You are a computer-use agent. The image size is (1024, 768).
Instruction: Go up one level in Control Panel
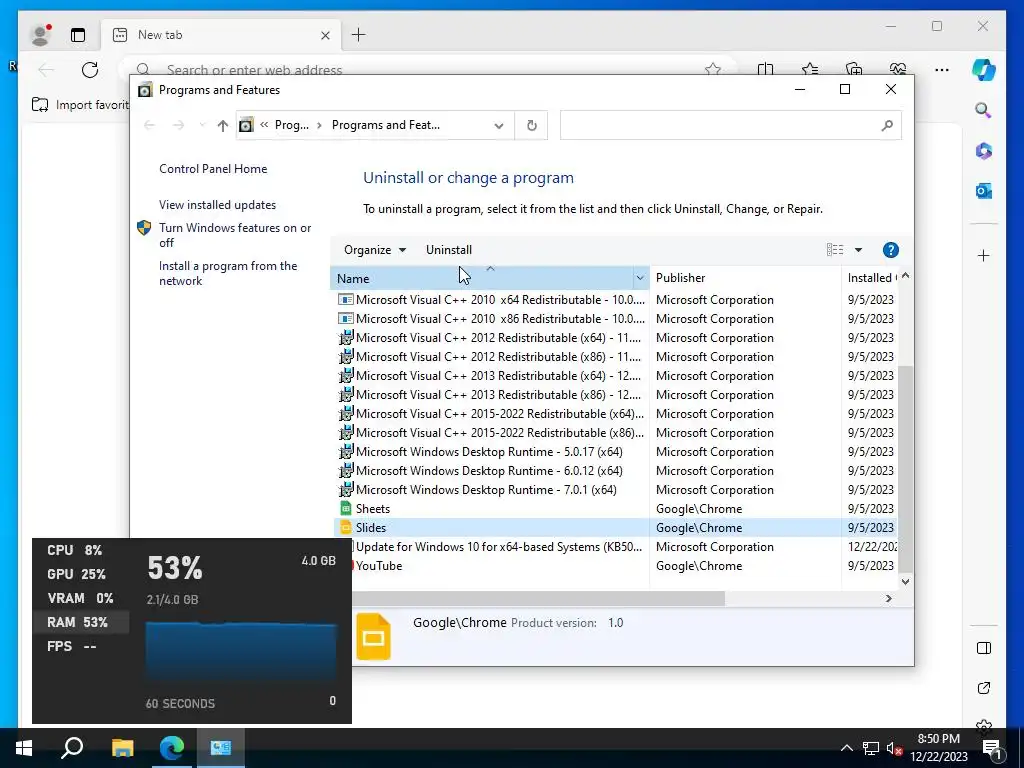pos(223,125)
